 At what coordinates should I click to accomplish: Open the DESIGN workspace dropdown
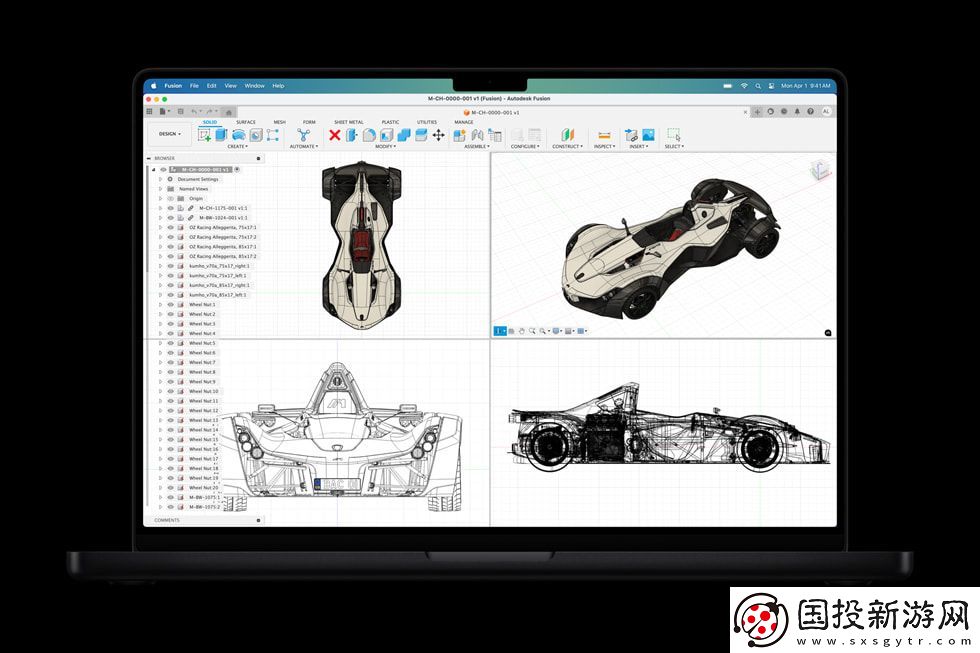(x=168, y=134)
